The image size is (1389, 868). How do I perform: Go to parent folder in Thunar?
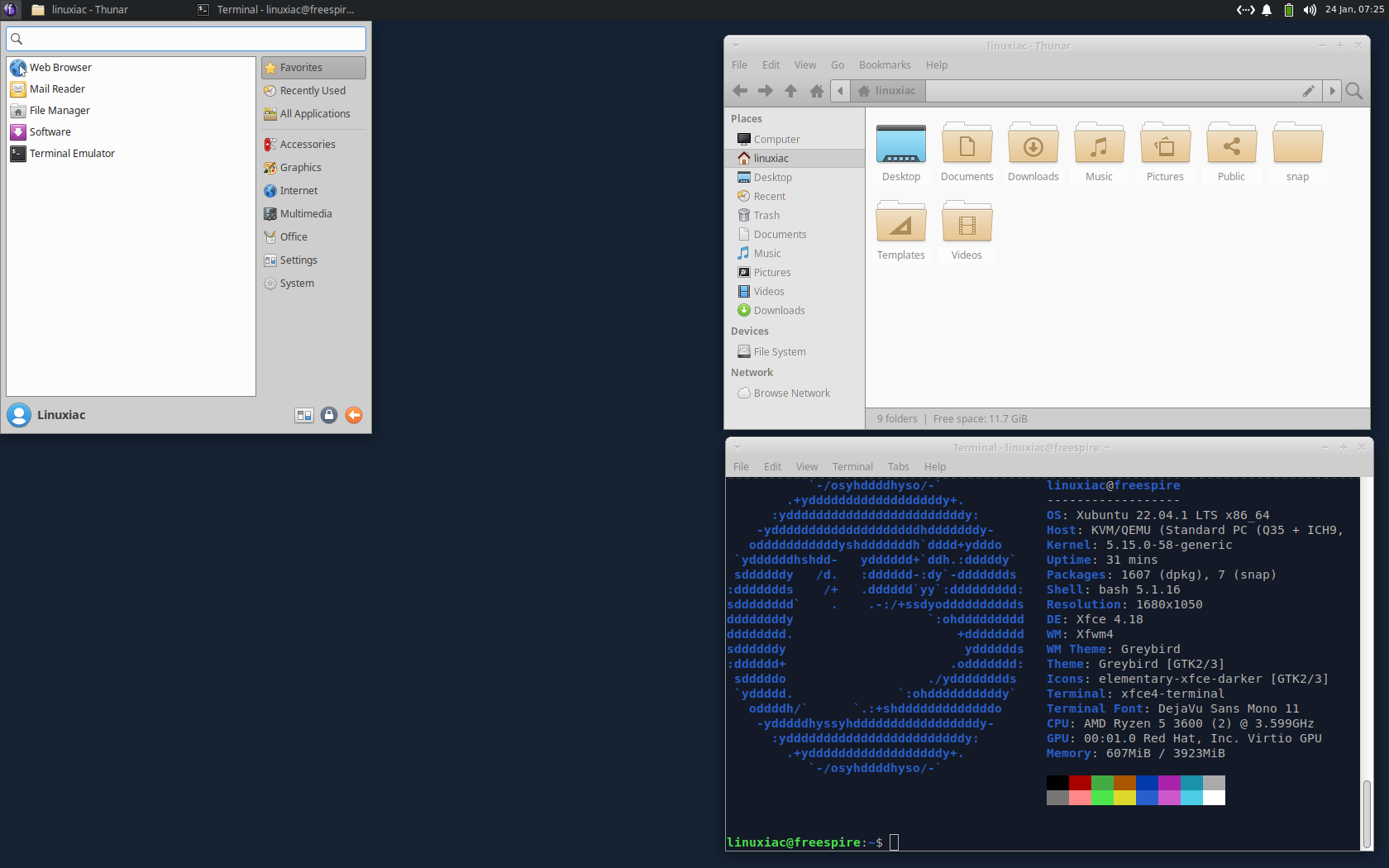click(x=791, y=91)
